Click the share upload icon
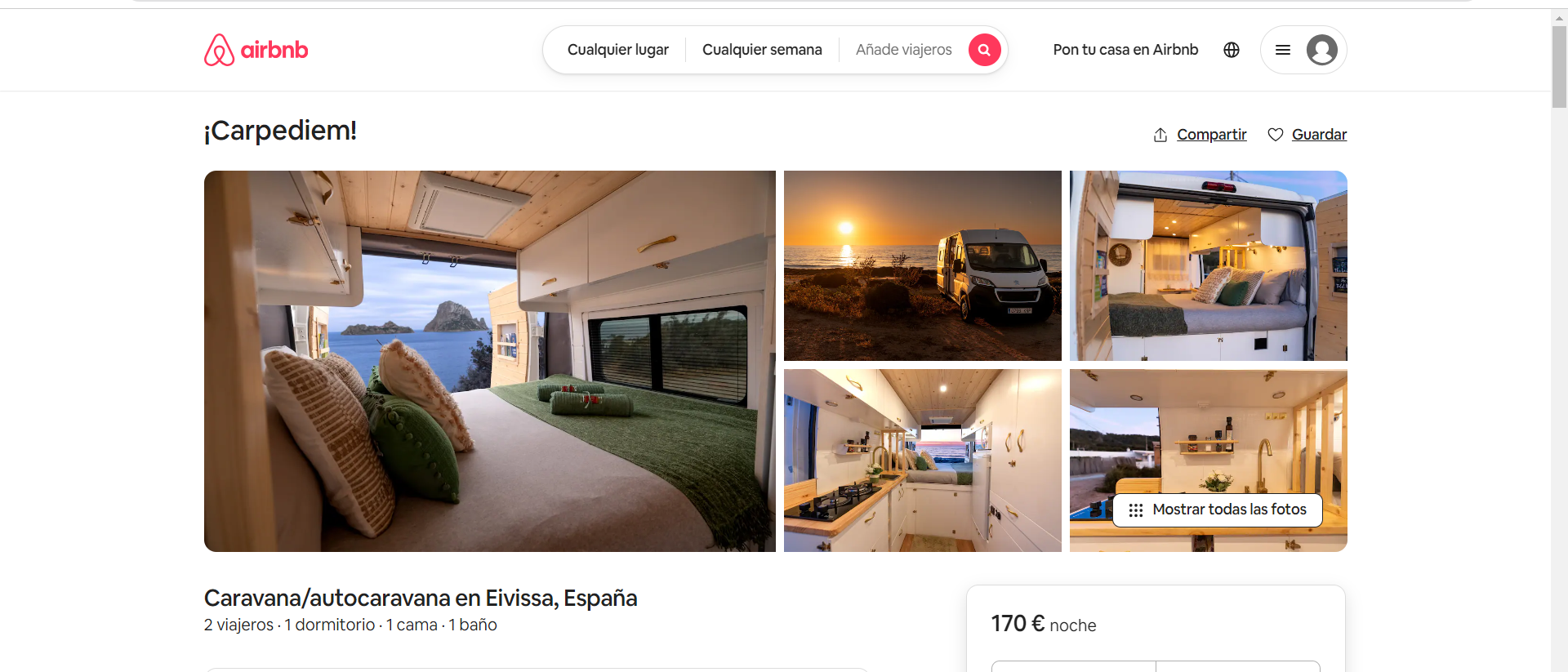Image resolution: width=1568 pixels, height=672 pixels. tap(1160, 135)
